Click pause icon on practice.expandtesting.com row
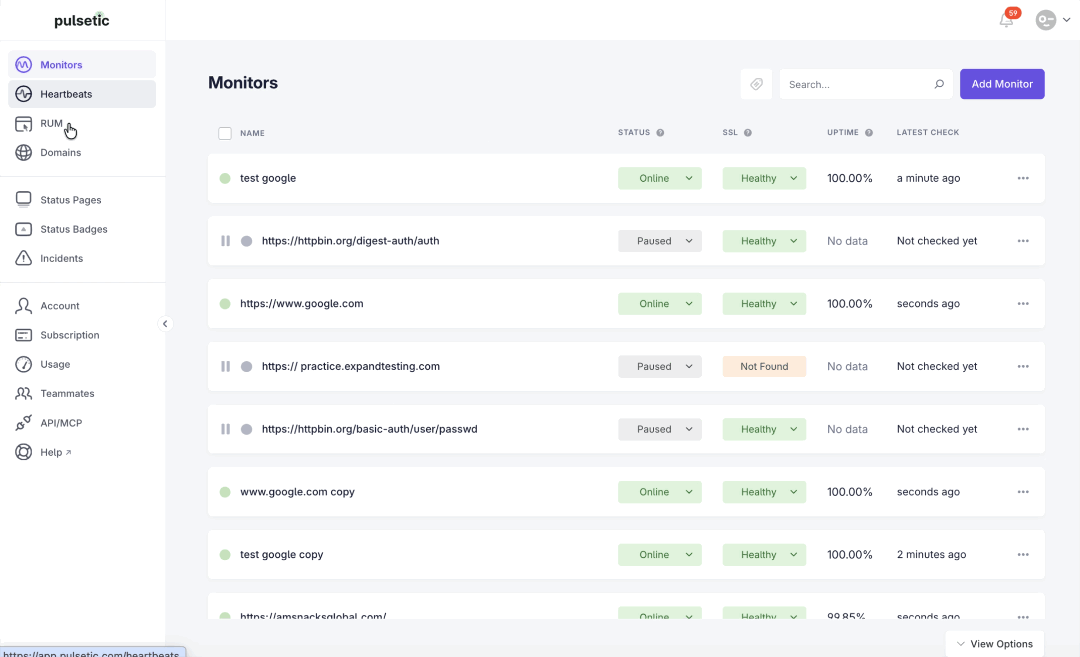 coord(225,366)
